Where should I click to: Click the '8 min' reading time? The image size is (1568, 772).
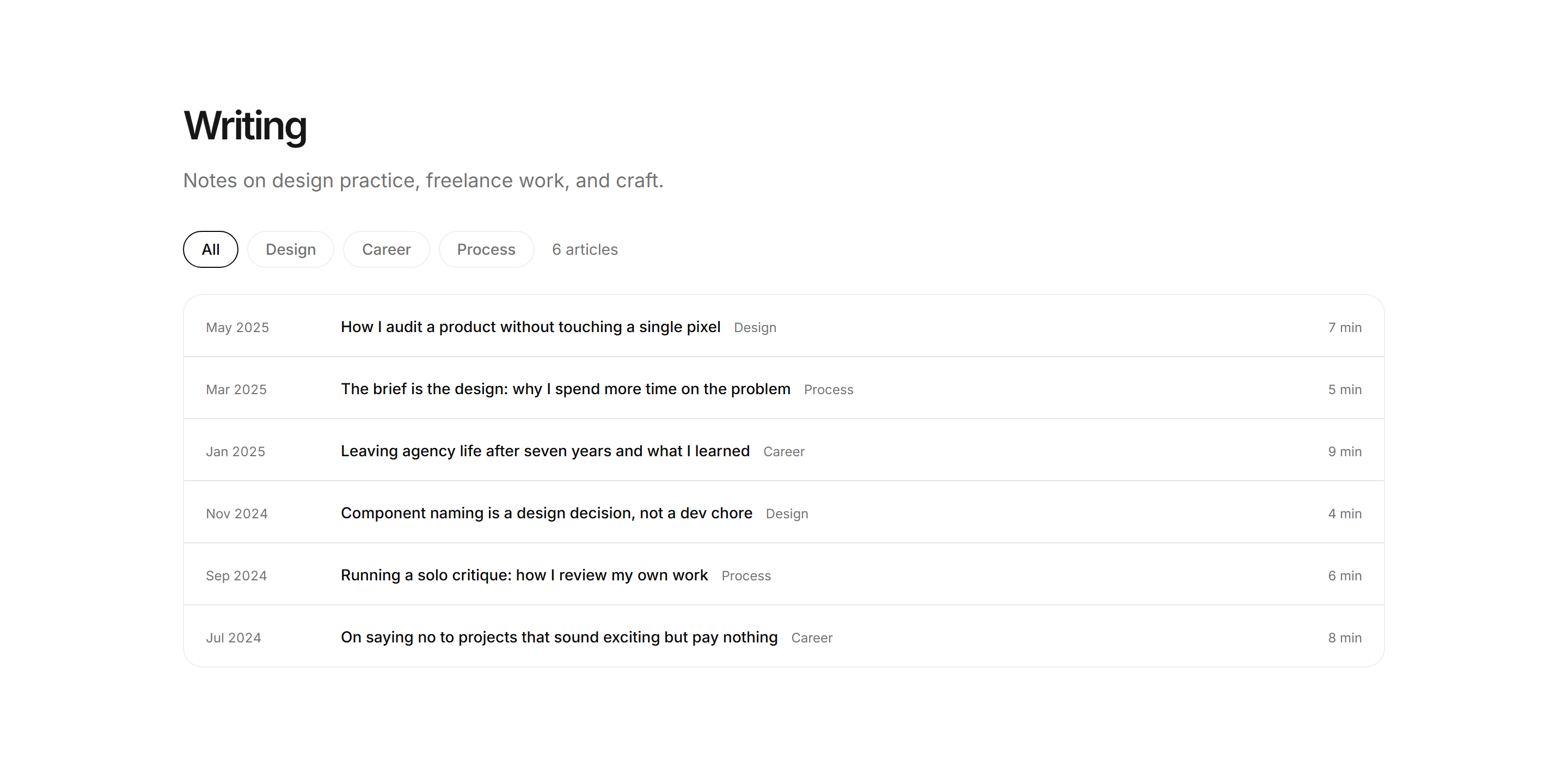point(1345,638)
